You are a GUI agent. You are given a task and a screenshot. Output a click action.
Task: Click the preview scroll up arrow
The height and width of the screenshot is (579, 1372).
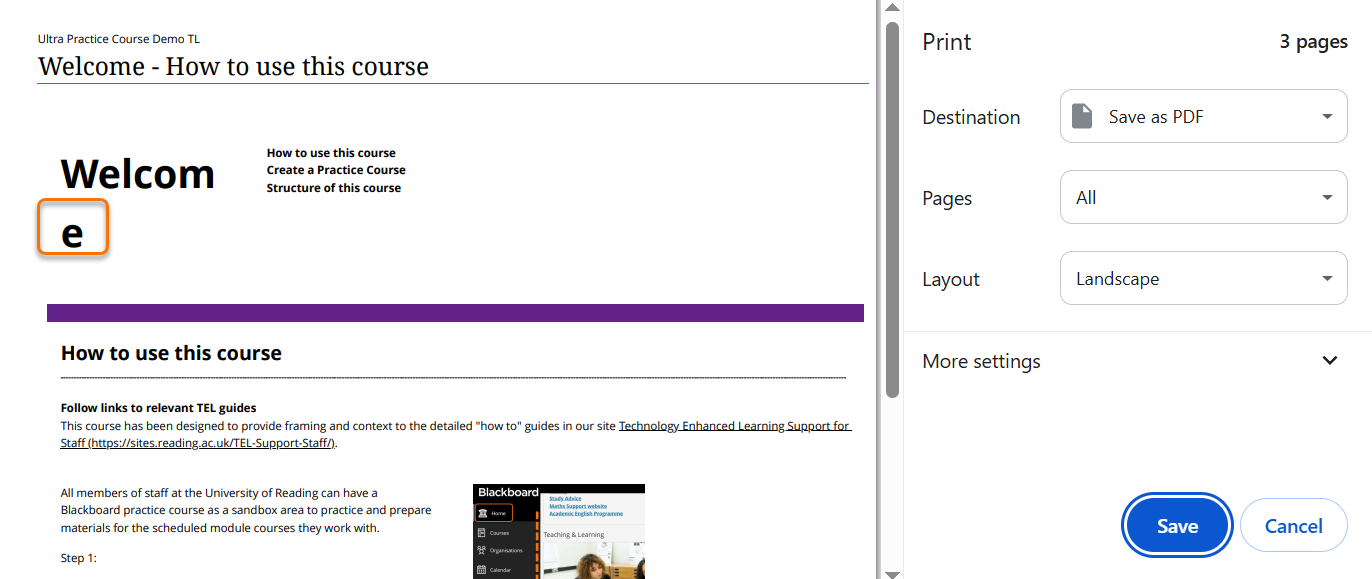click(x=892, y=8)
